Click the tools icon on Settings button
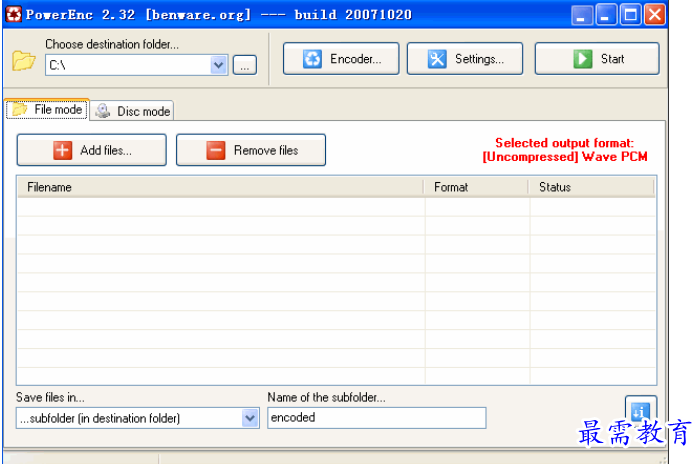The height and width of the screenshot is (464, 700). tap(437, 59)
